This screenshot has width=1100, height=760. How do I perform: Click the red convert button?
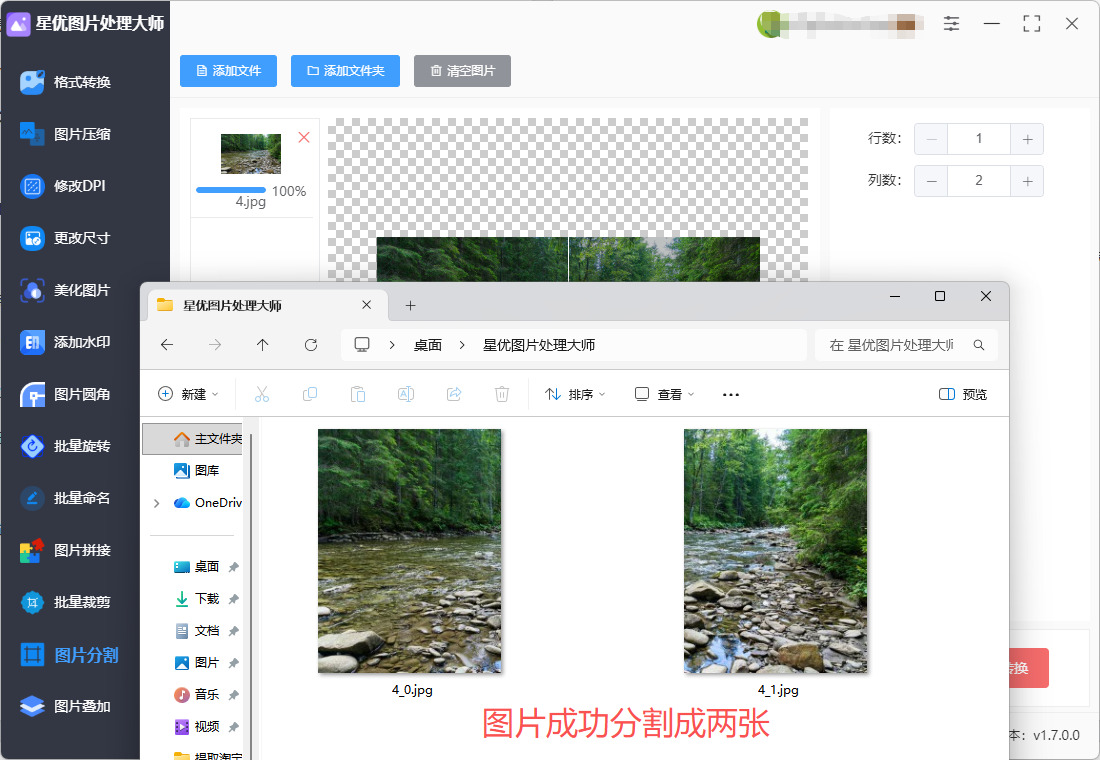[1028, 668]
